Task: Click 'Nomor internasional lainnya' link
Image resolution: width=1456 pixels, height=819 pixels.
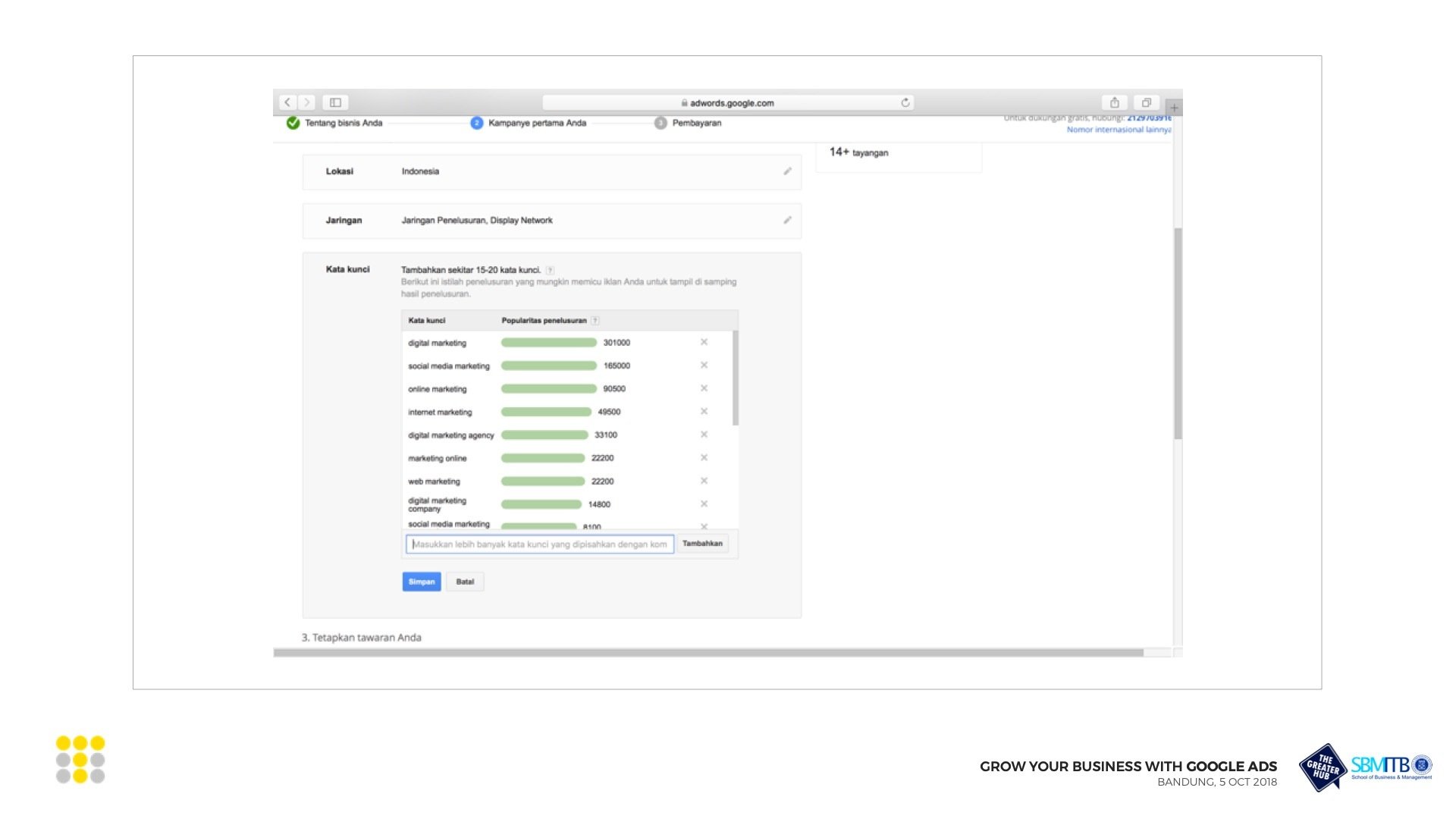Action: coord(1119,130)
